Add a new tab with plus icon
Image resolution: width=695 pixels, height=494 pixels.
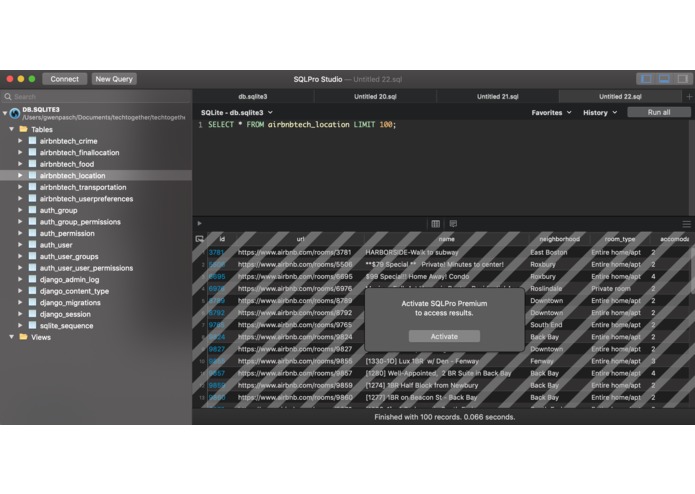coord(689,96)
